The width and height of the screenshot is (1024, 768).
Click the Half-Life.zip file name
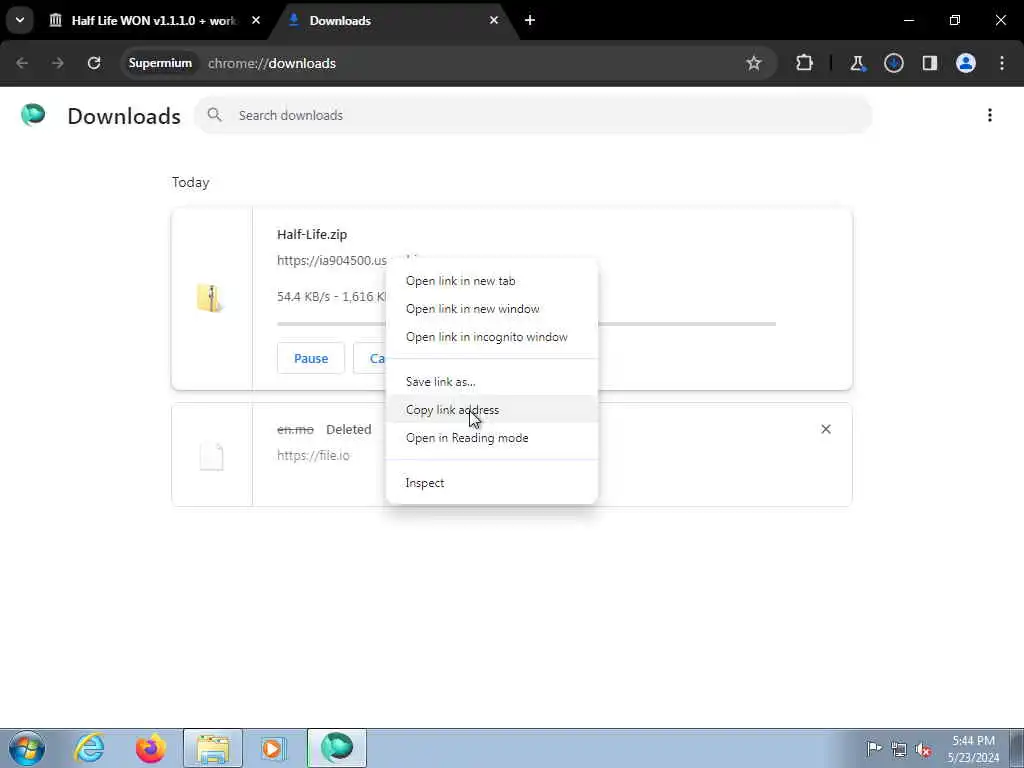312,234
